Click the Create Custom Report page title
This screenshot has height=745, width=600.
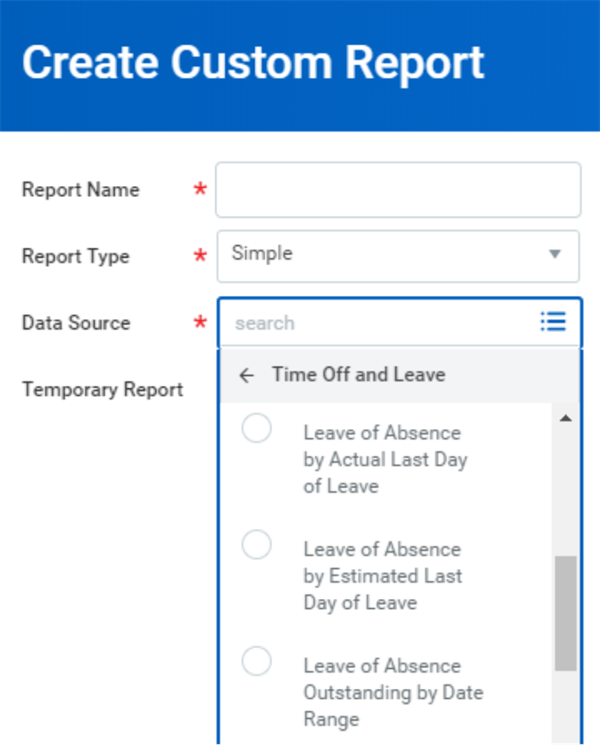(253, 63)
